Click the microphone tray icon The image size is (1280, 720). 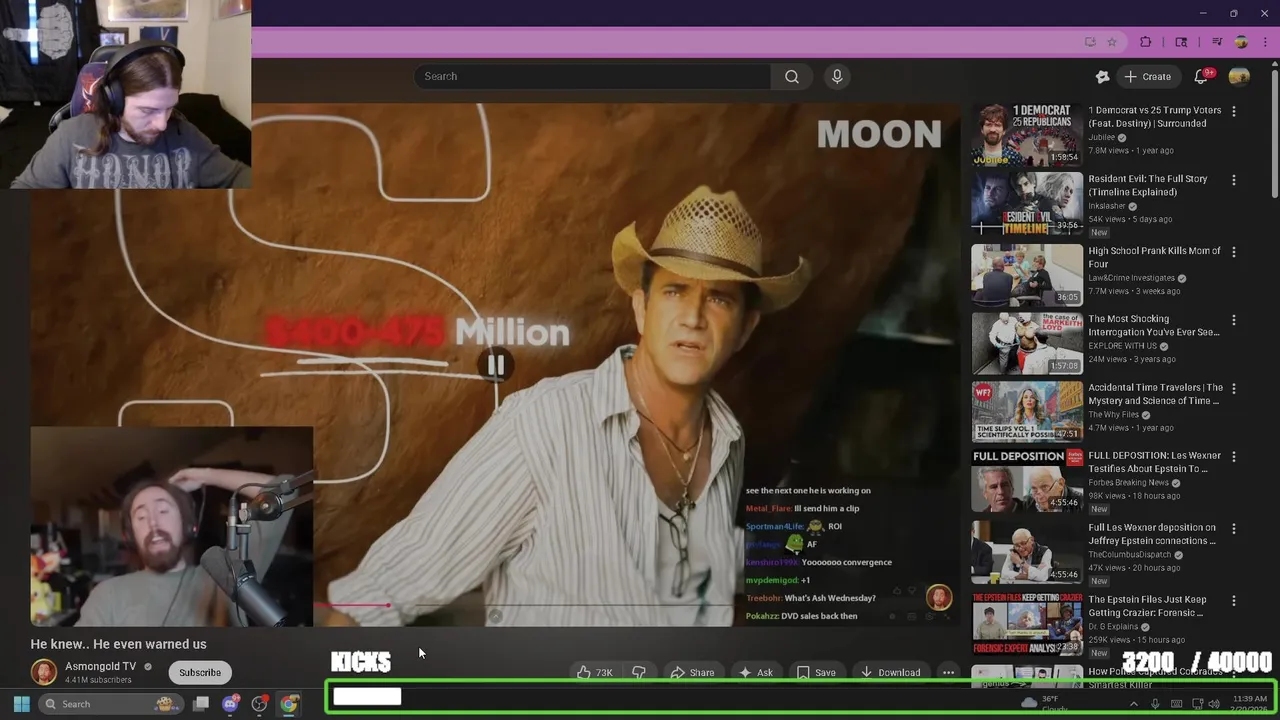click(1155, 704)
